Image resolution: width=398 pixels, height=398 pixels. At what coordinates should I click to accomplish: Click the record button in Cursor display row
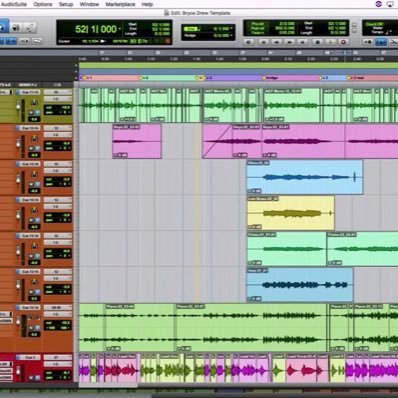pos(168,41)
